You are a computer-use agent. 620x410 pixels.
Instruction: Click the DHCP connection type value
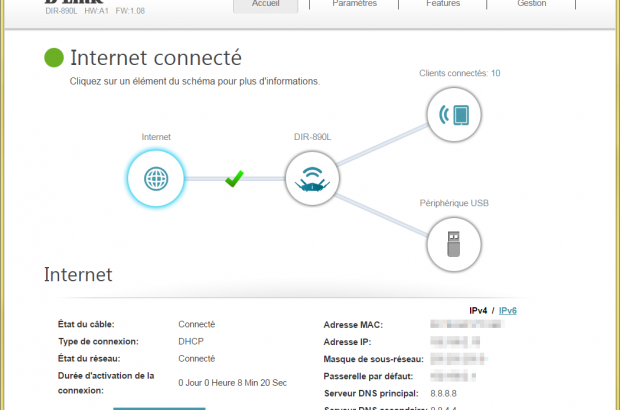(x=192, y=341)
